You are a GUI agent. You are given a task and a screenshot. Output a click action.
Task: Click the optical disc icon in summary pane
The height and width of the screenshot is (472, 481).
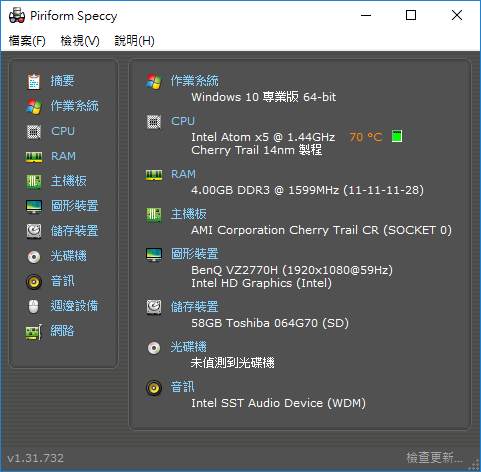[x=154, y=348]
